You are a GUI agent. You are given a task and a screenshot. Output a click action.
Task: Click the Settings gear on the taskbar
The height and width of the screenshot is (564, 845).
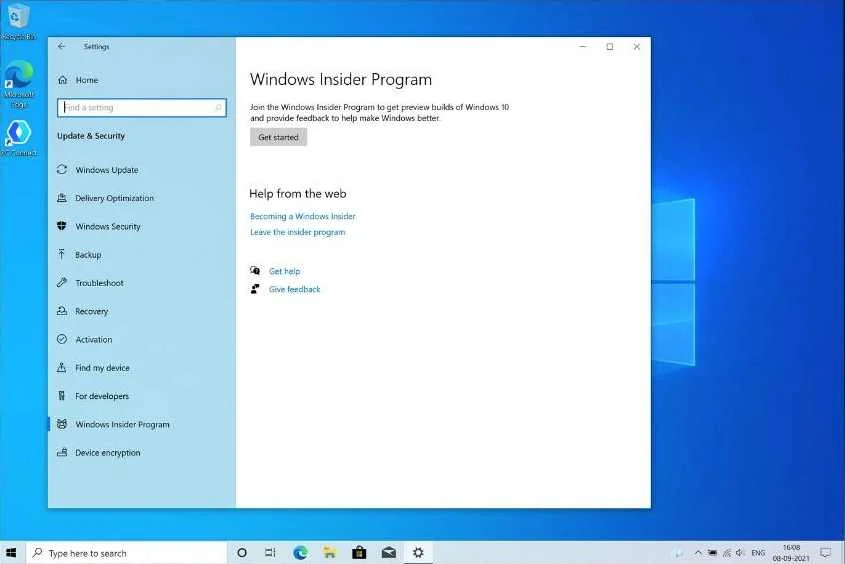[x=418, y=553]
